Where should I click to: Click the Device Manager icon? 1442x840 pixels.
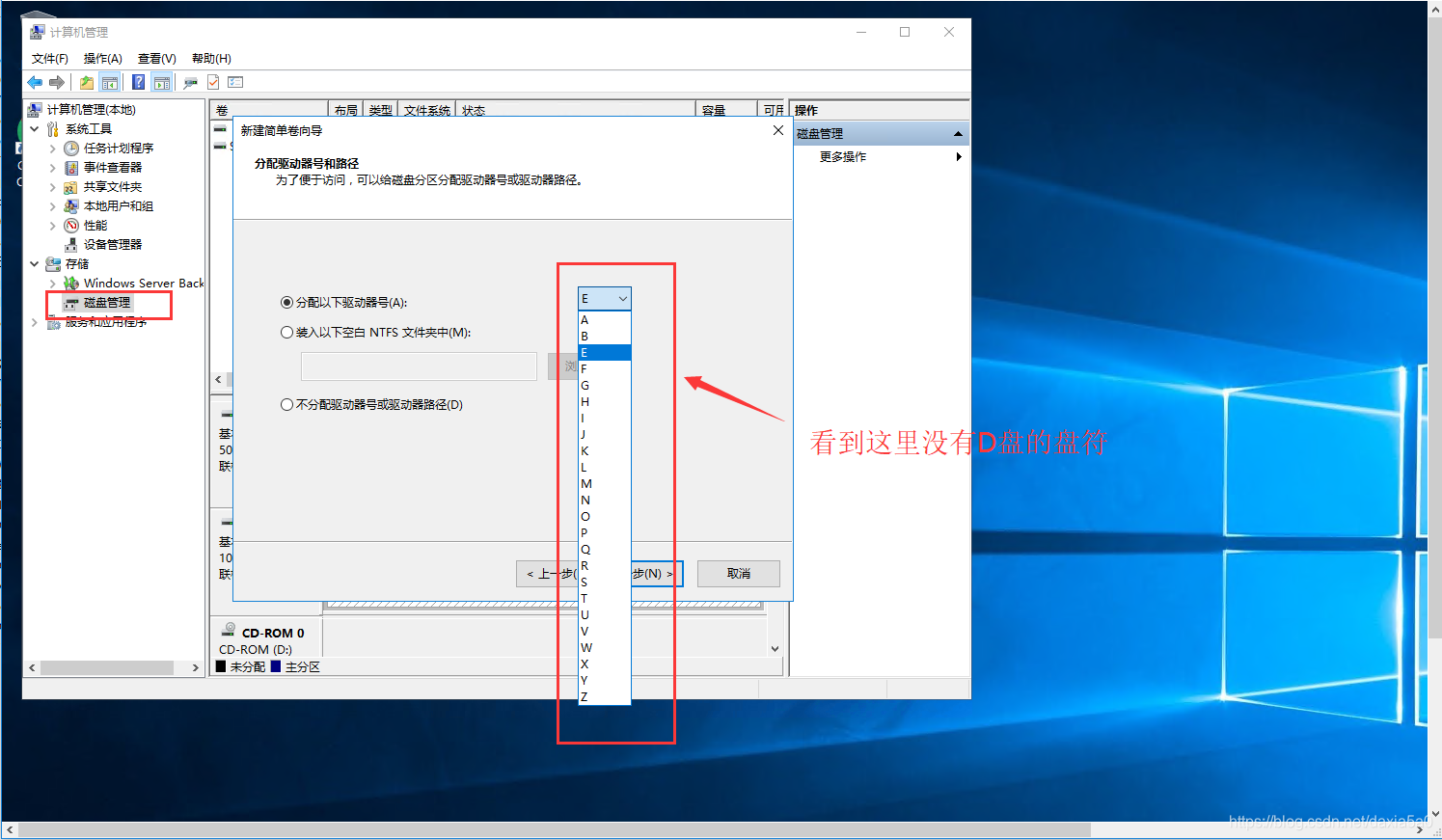[x=71, y=245]
